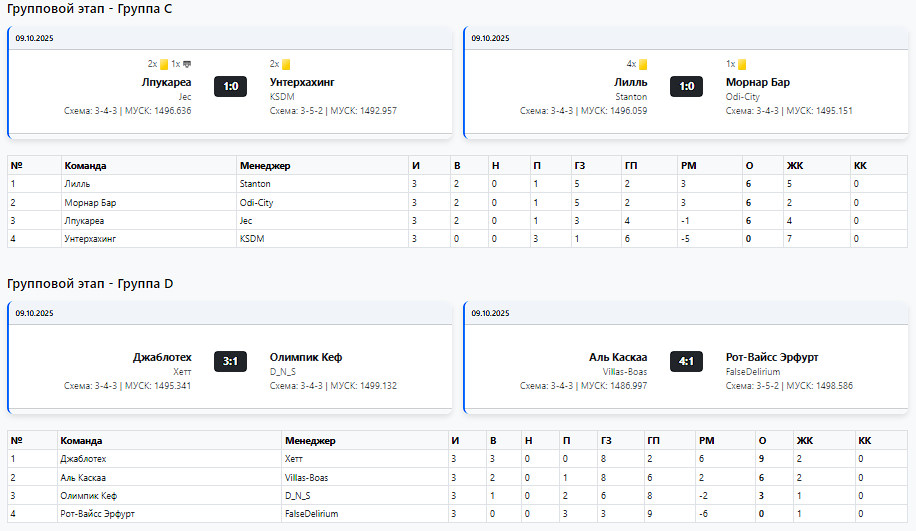Open team Рот-Вайсс Эрфурт in the match card

[772, 357]
